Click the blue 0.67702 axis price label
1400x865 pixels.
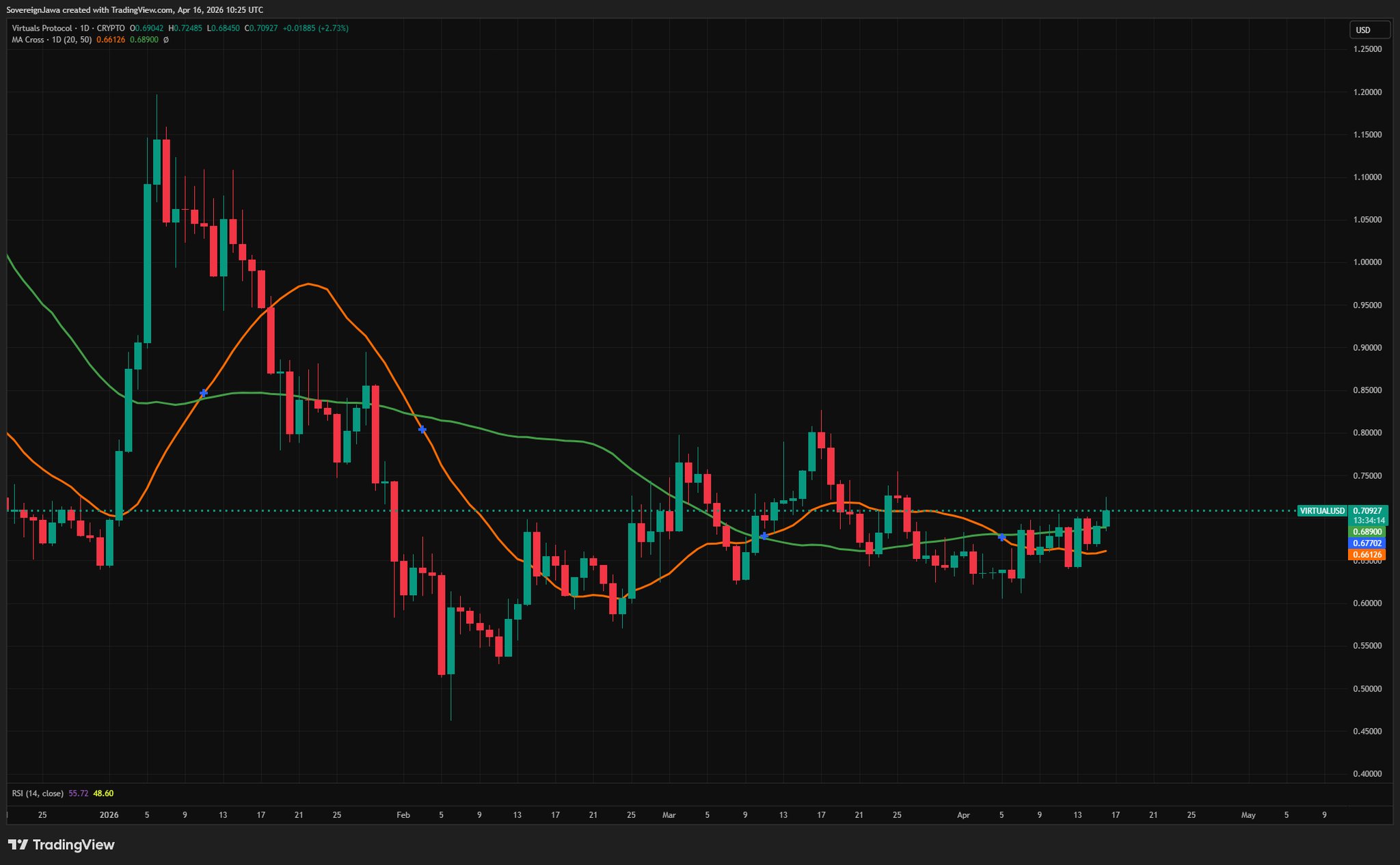[1367, 543]
